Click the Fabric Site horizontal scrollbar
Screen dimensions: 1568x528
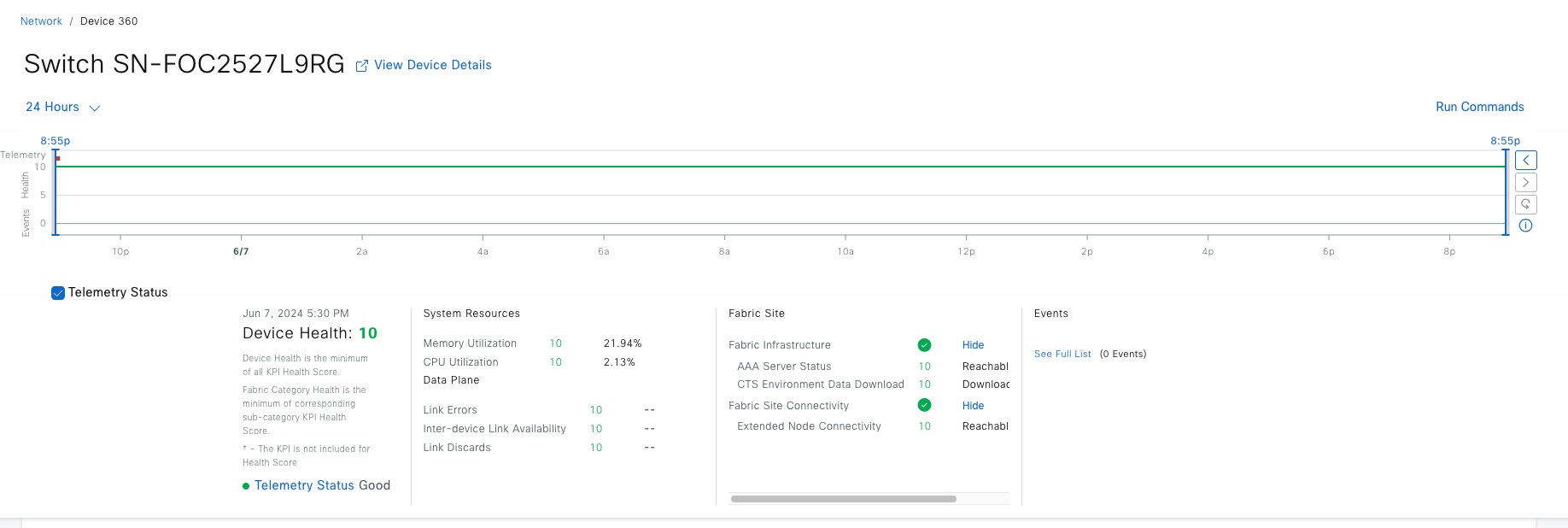[843, 499]
